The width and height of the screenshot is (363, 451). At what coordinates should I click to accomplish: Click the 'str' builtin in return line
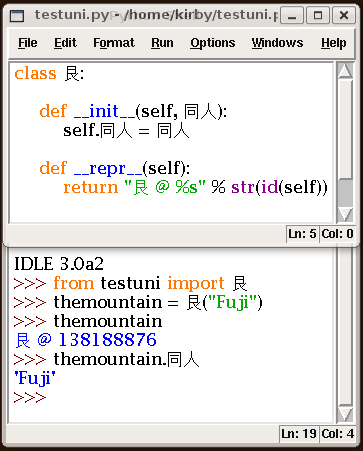[x=243, y=187]
